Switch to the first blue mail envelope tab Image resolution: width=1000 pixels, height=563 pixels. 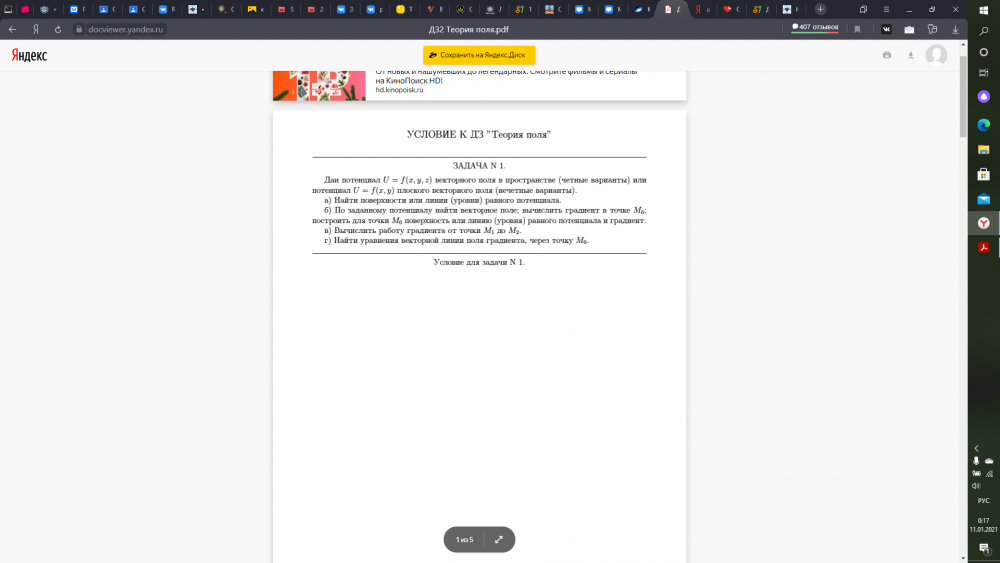click(x=78, y=10)
